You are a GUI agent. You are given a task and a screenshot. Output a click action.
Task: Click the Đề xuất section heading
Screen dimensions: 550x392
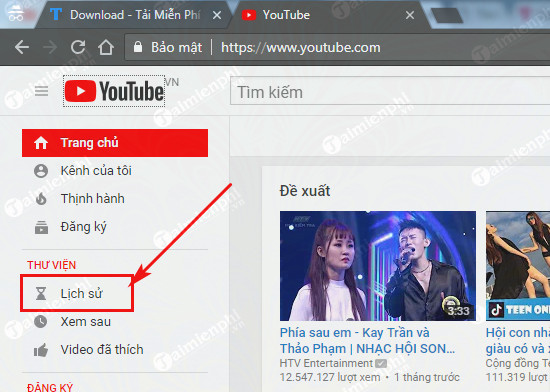coord(305,191)
